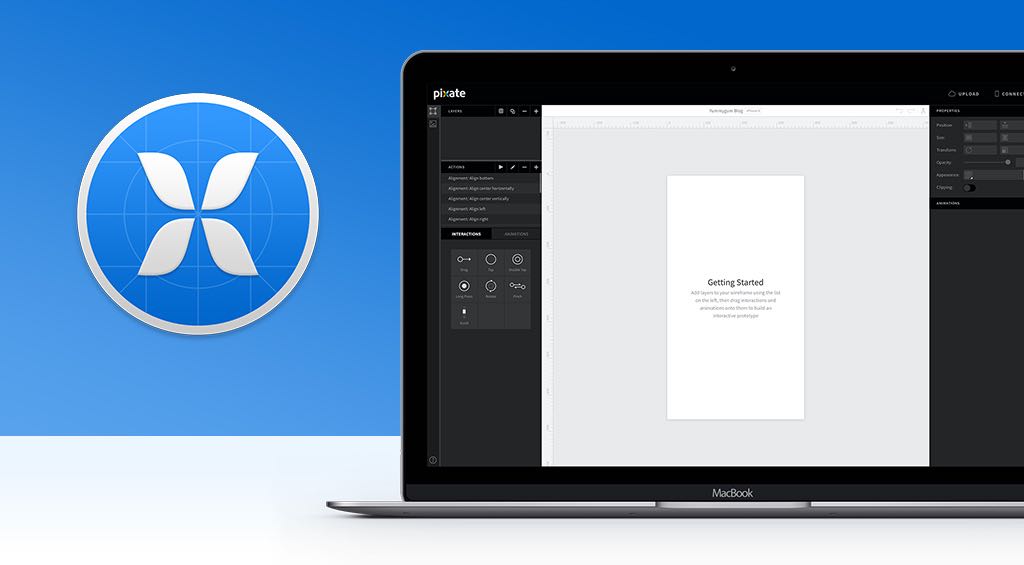
Task: Choose the Pinch interaction icon
Action: pyautogui.click(x=517, y=287)
